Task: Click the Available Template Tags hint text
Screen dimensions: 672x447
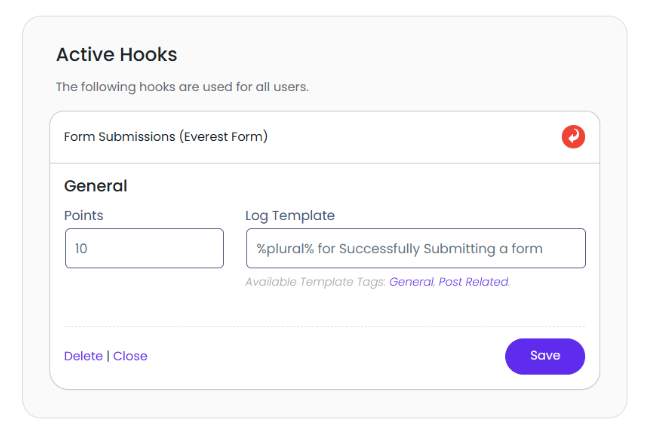Action: coord(315,282)
